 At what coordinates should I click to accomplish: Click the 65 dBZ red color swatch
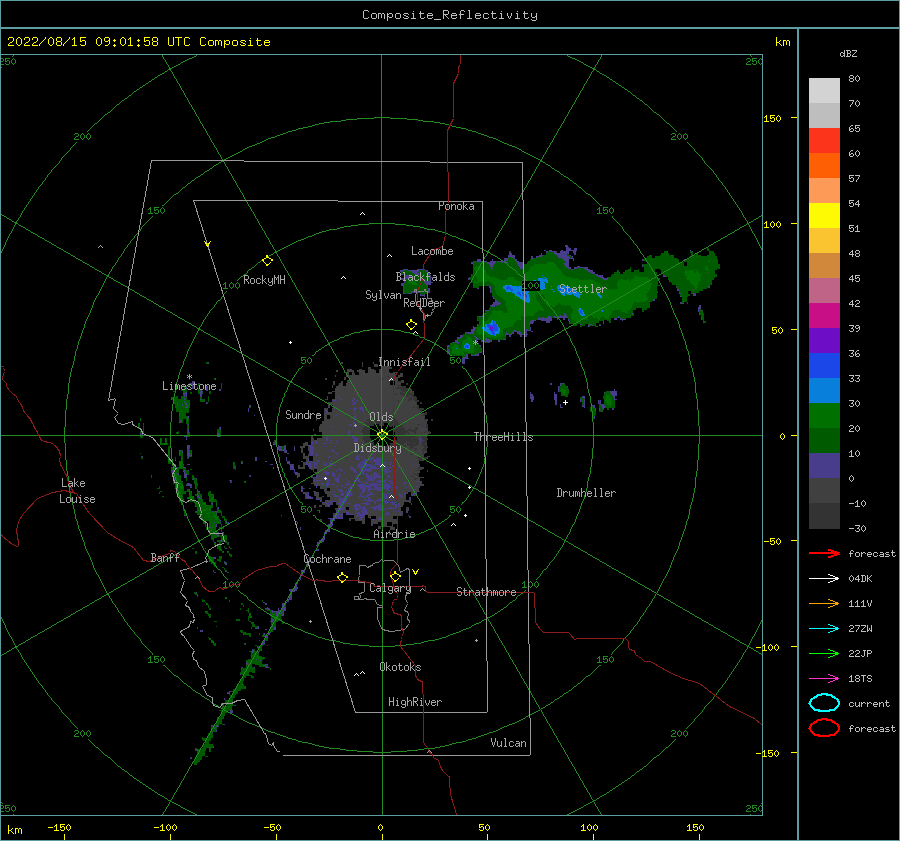coord(824,141)
